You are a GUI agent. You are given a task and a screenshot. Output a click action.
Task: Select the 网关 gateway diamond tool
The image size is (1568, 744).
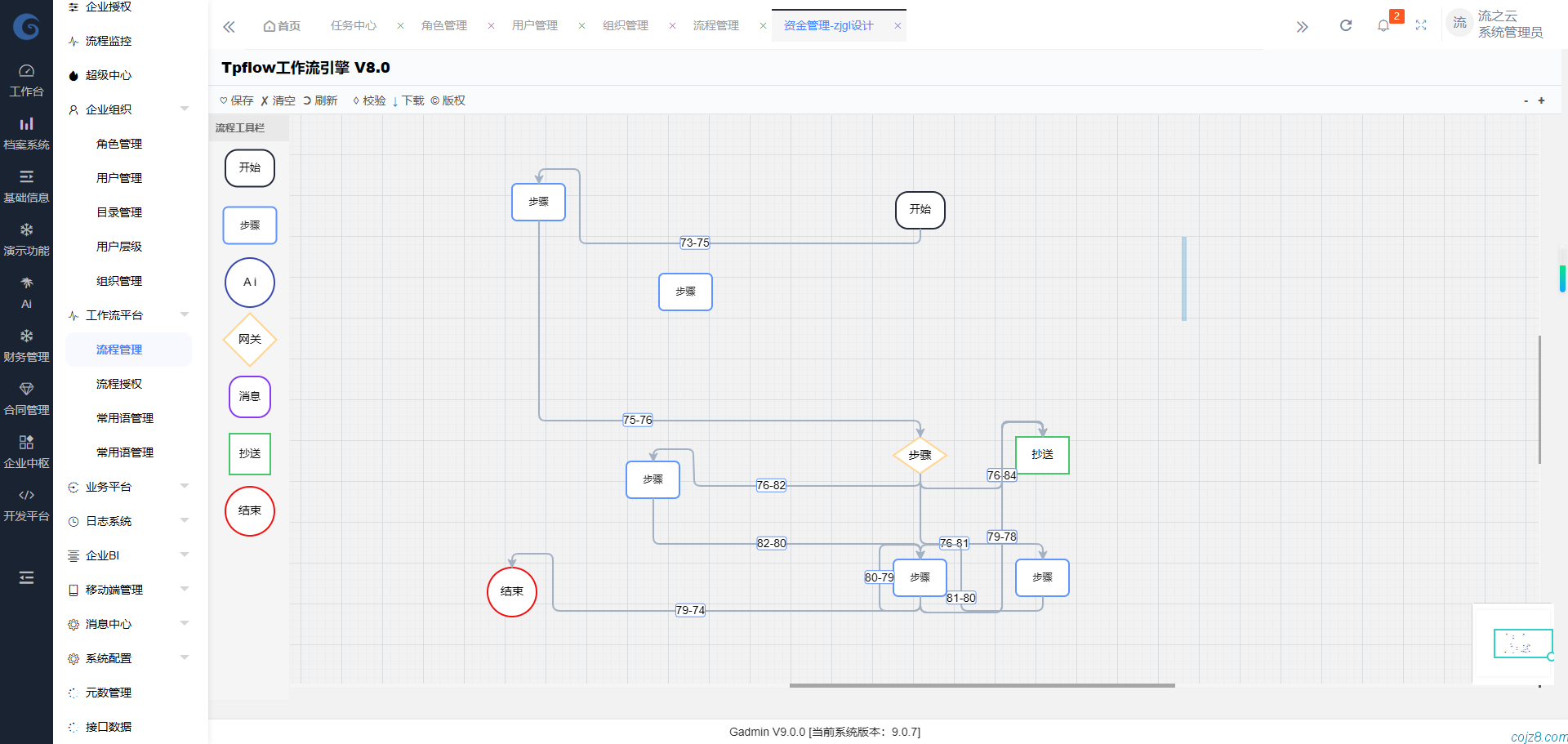click(x=249, y=339)
